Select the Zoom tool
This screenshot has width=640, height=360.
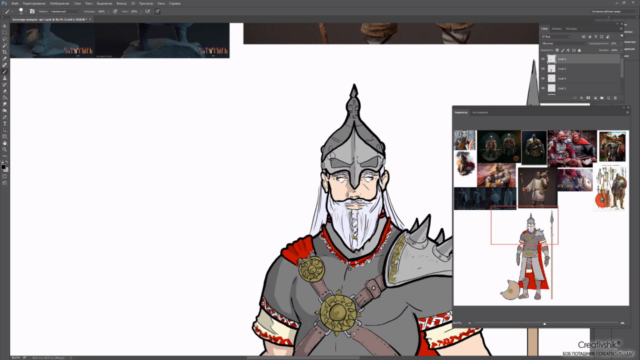tap(4, 149)
